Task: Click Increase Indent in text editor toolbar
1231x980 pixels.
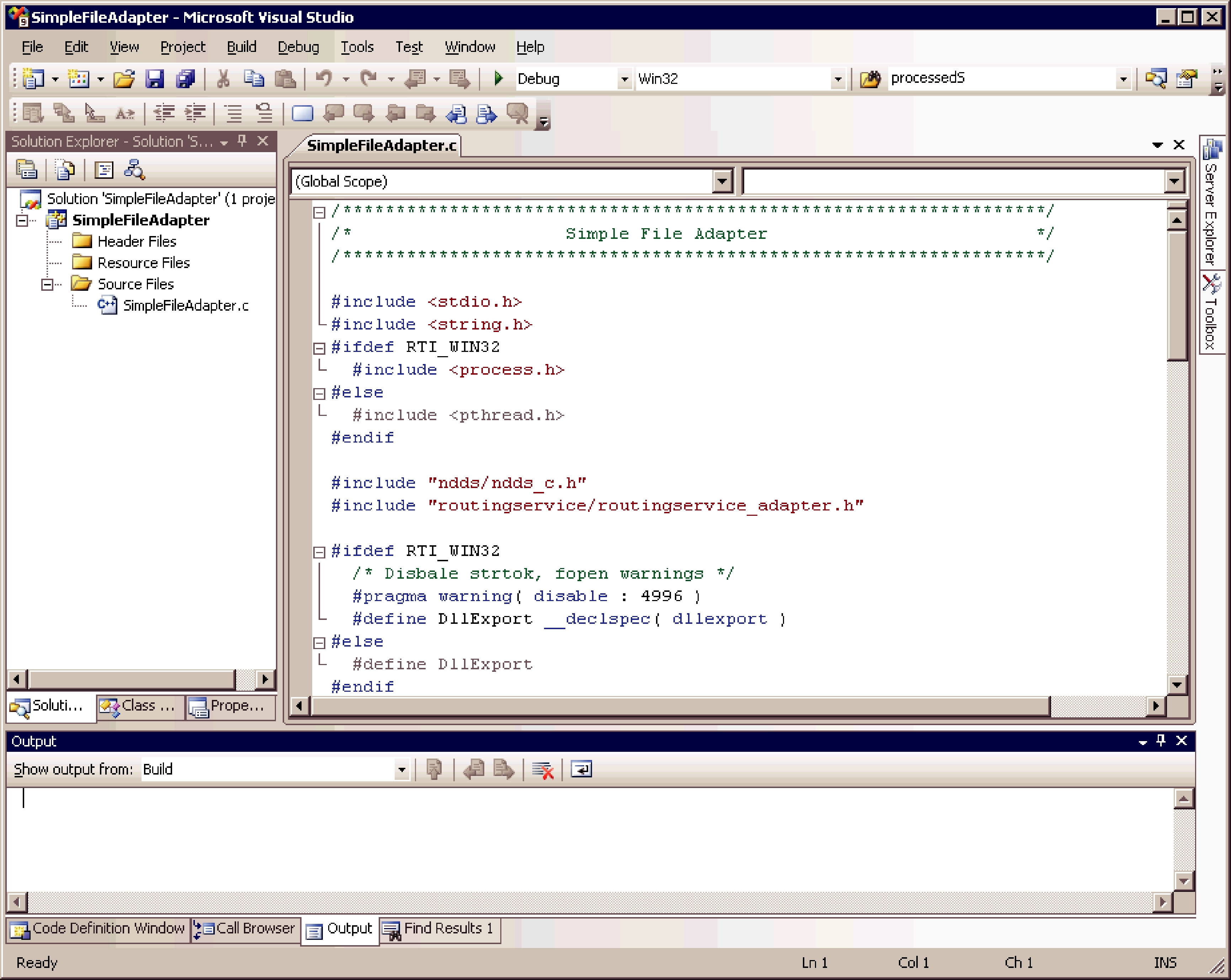Action: pos(195,114)
